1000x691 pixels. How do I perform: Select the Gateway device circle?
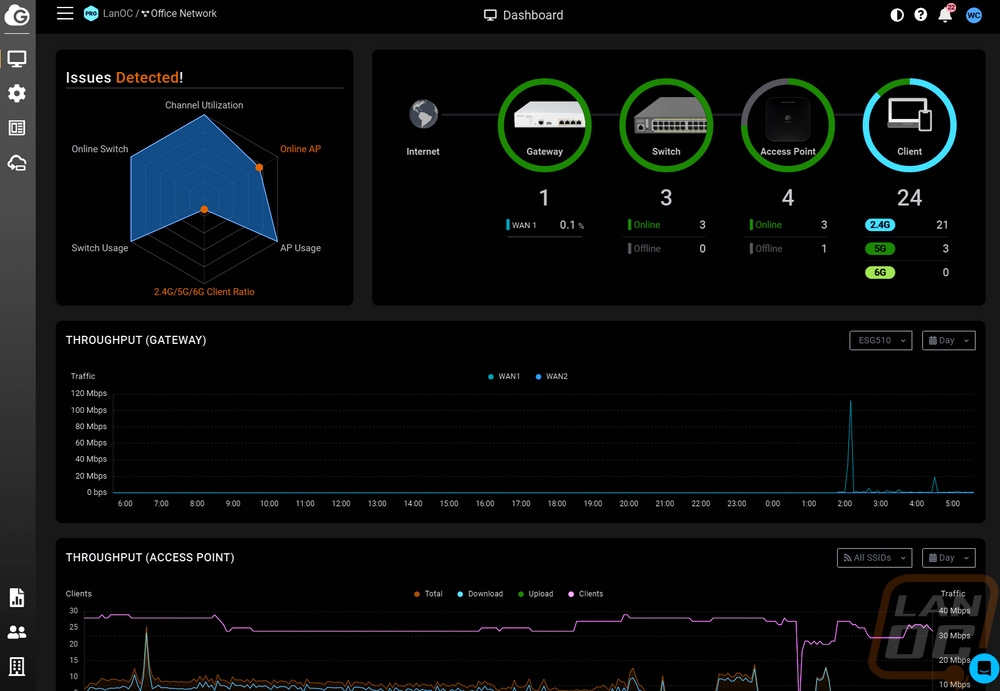(544, 125)
